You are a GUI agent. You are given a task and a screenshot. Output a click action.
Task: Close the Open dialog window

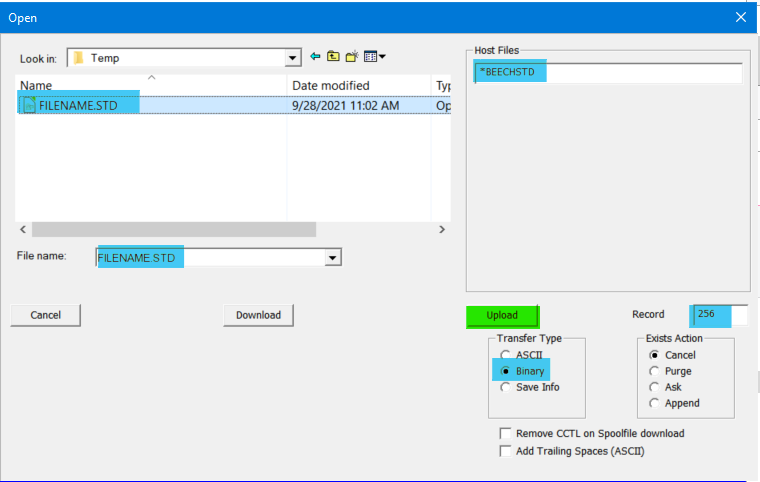pos(741,17)
